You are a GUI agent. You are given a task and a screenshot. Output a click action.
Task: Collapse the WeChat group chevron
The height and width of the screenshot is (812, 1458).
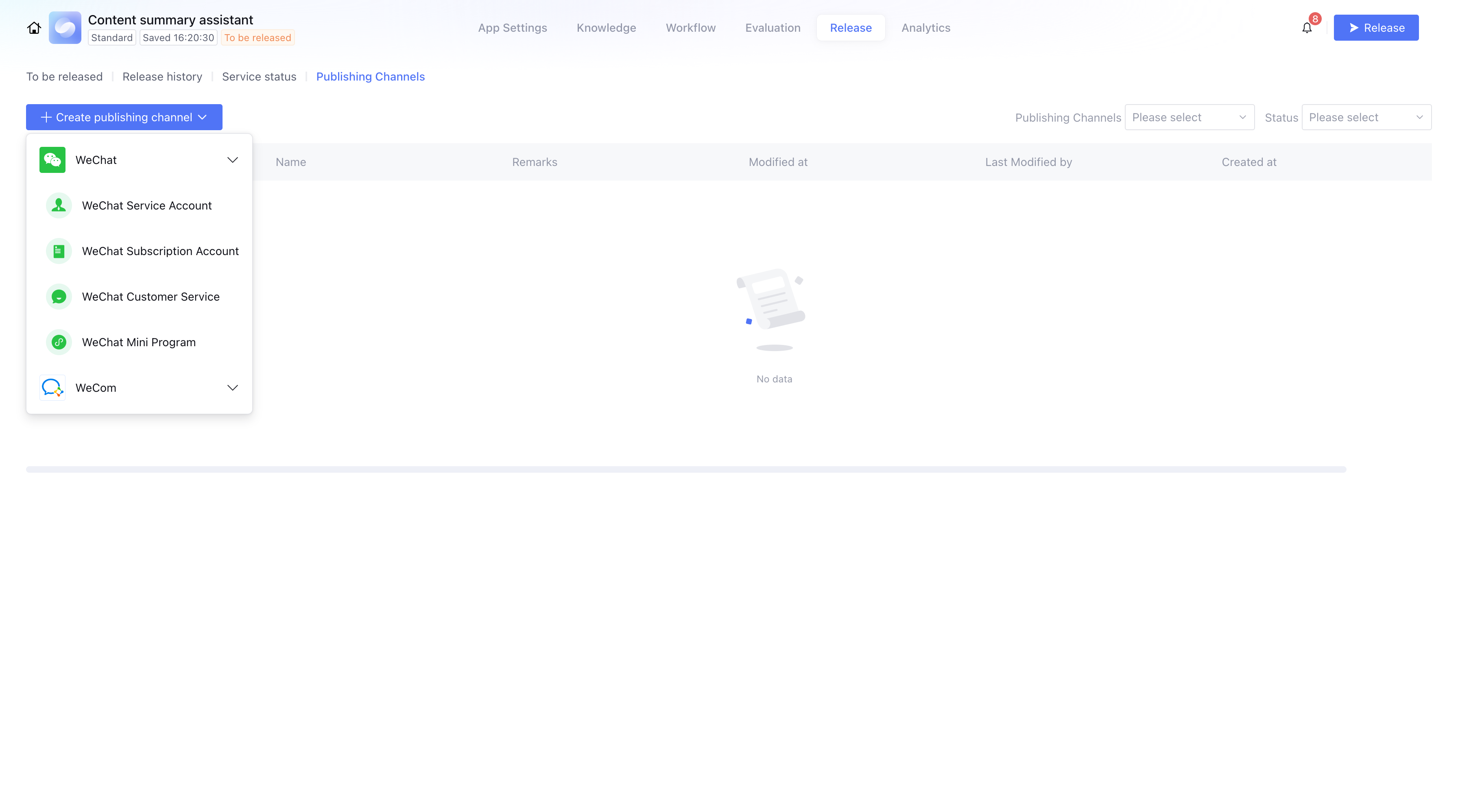pyautogui.click(x=233, y=160)
